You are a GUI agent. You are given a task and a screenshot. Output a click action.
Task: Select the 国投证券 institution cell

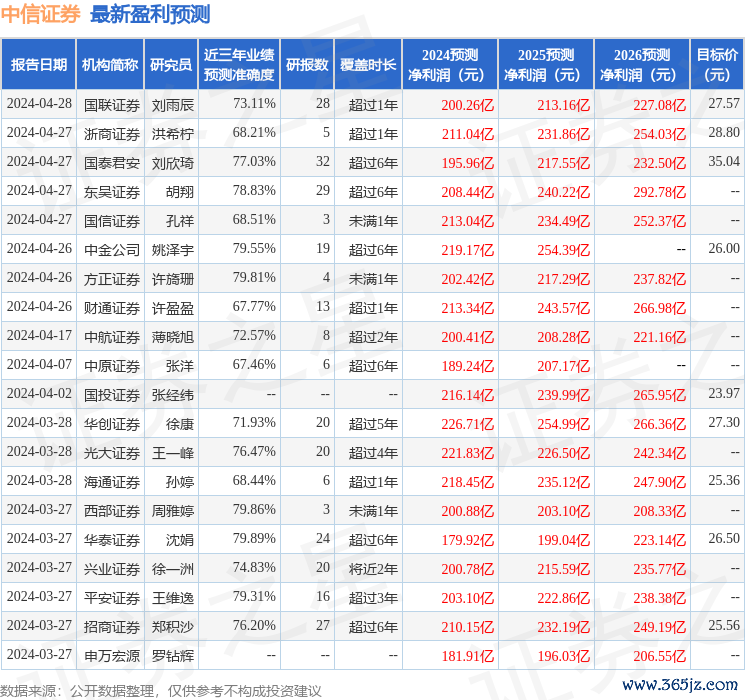pos(112,395)
